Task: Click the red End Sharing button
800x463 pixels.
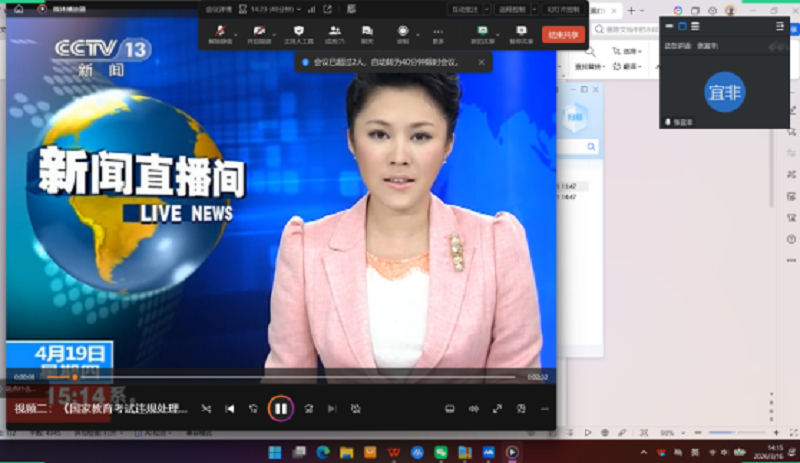Action: pyautogui.click(x=564, y=34)
